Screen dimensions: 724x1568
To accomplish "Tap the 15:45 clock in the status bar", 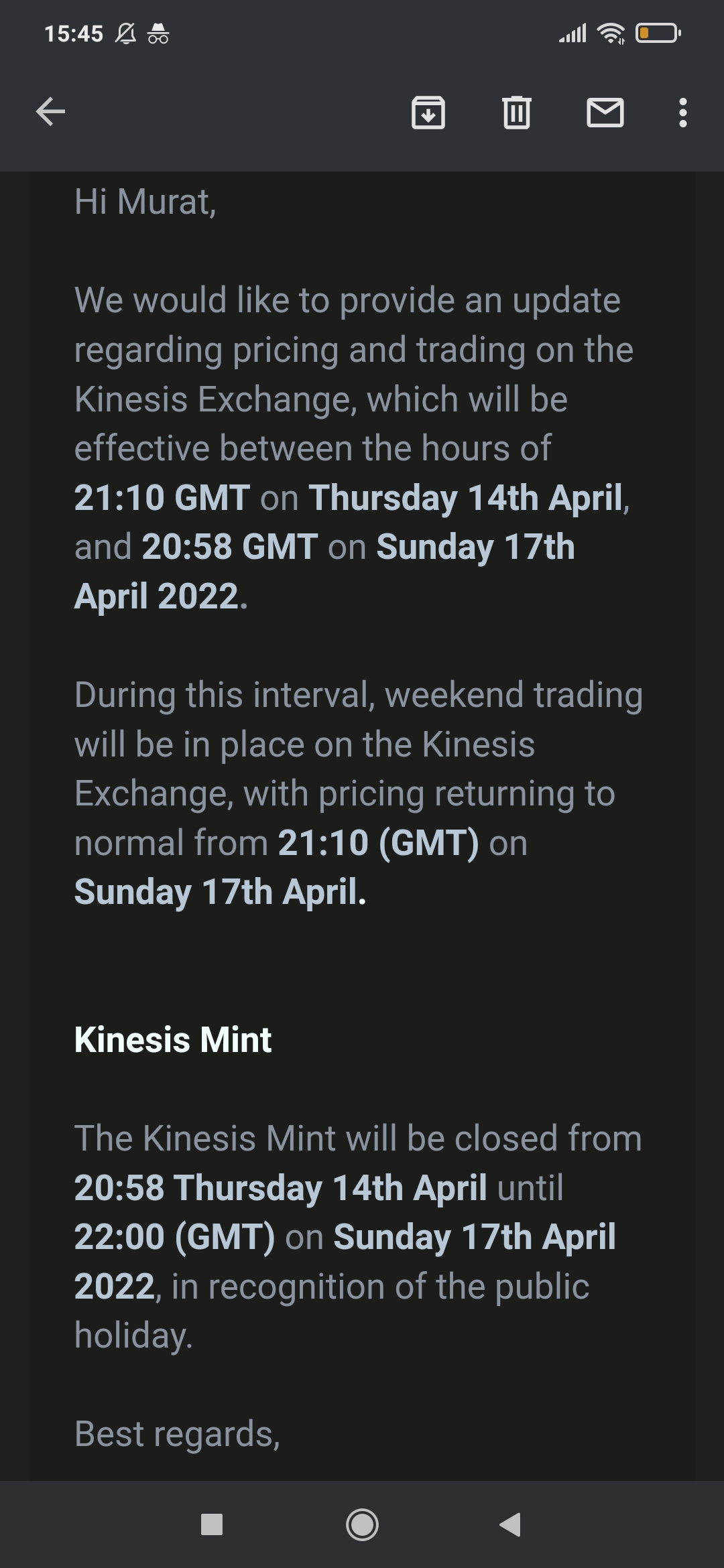I will (x=74, y=34).
